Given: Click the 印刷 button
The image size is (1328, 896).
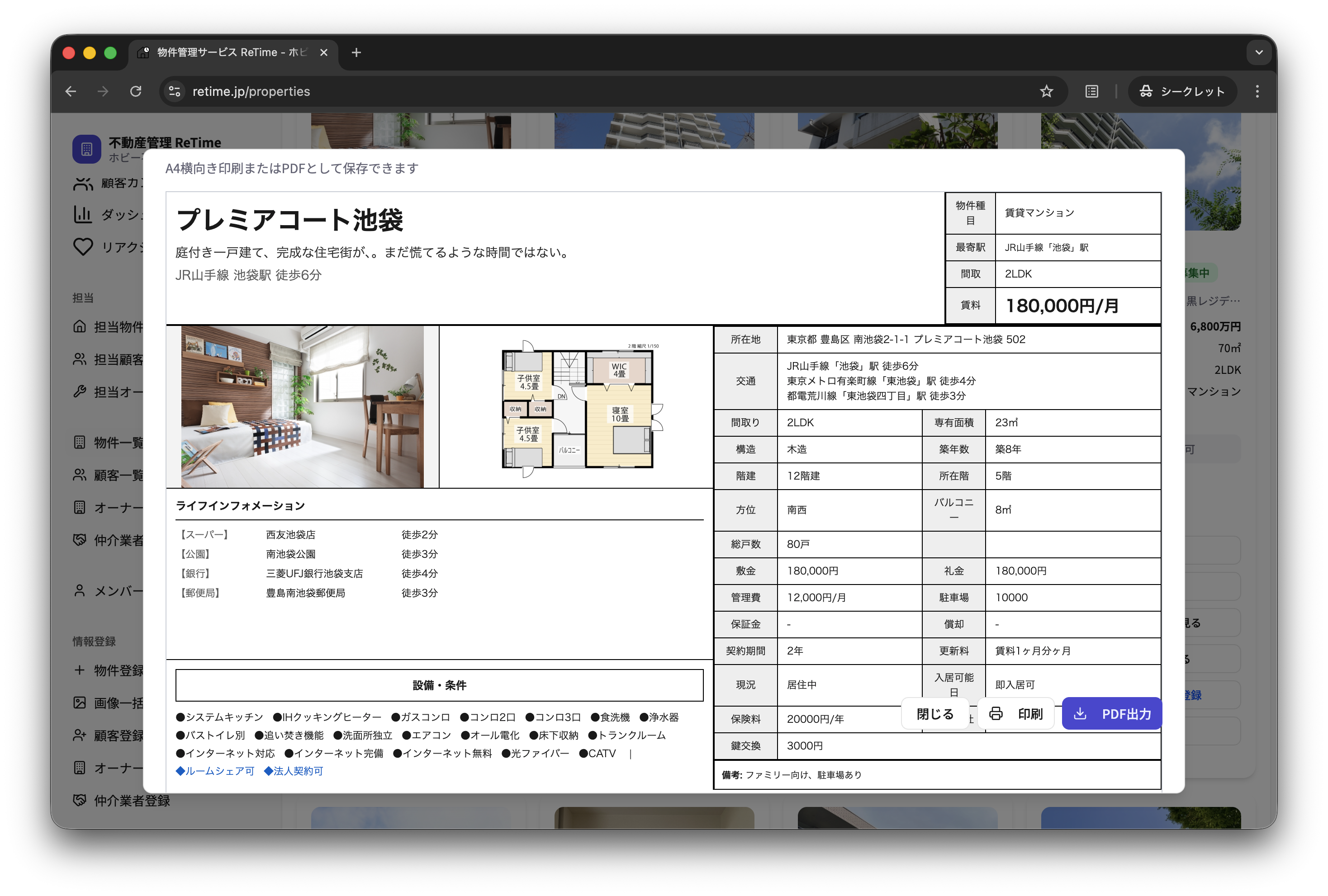Looking at the screenshot, I should coord(1015,713).
